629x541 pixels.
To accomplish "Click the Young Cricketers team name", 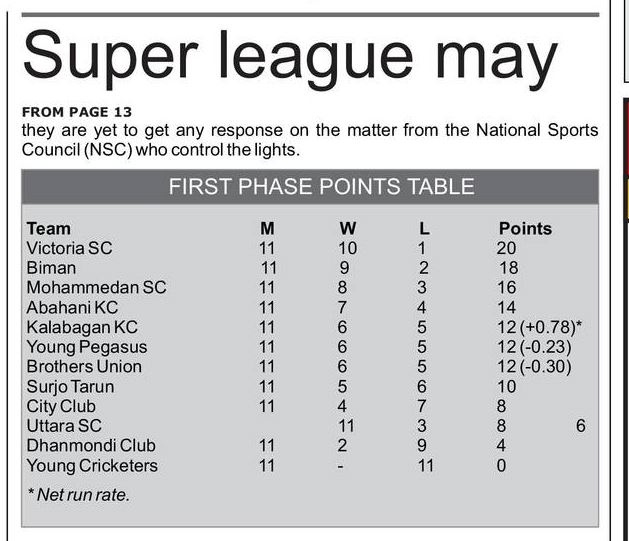I will (92, 465).
